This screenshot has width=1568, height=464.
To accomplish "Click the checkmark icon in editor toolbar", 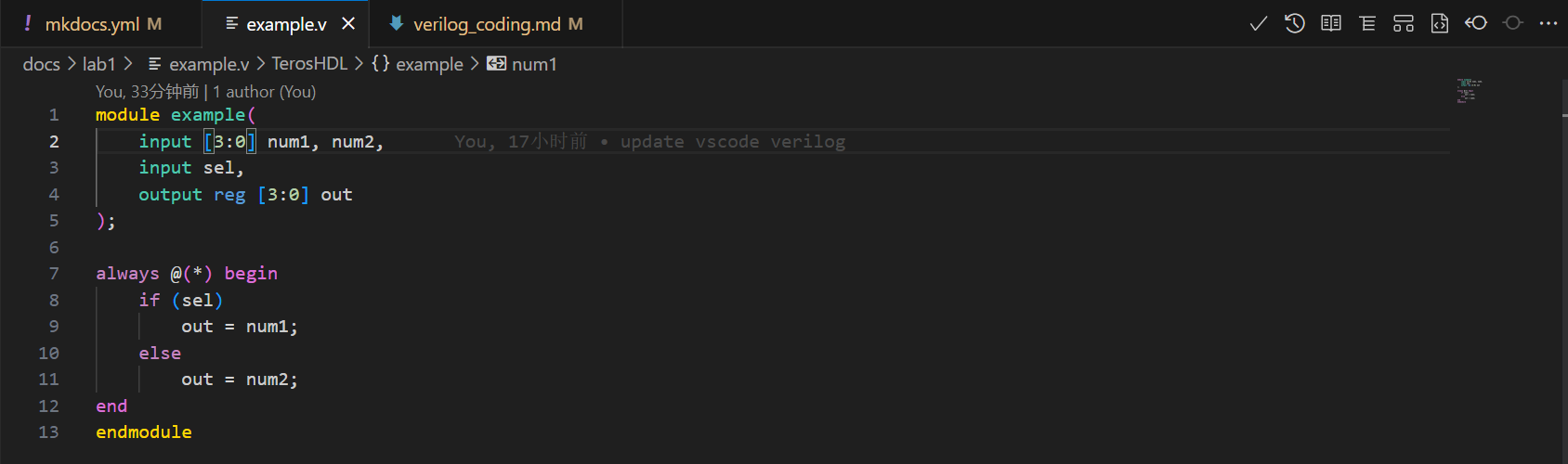I will click(1259, 24).
